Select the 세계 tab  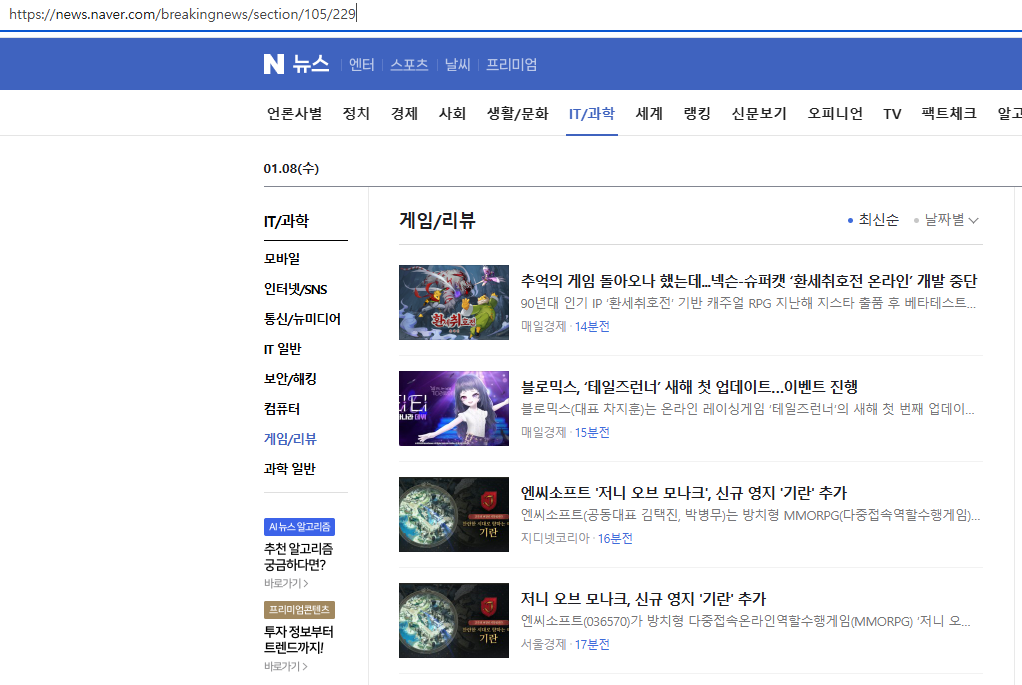pyautogui.click(x=649, y=113)
